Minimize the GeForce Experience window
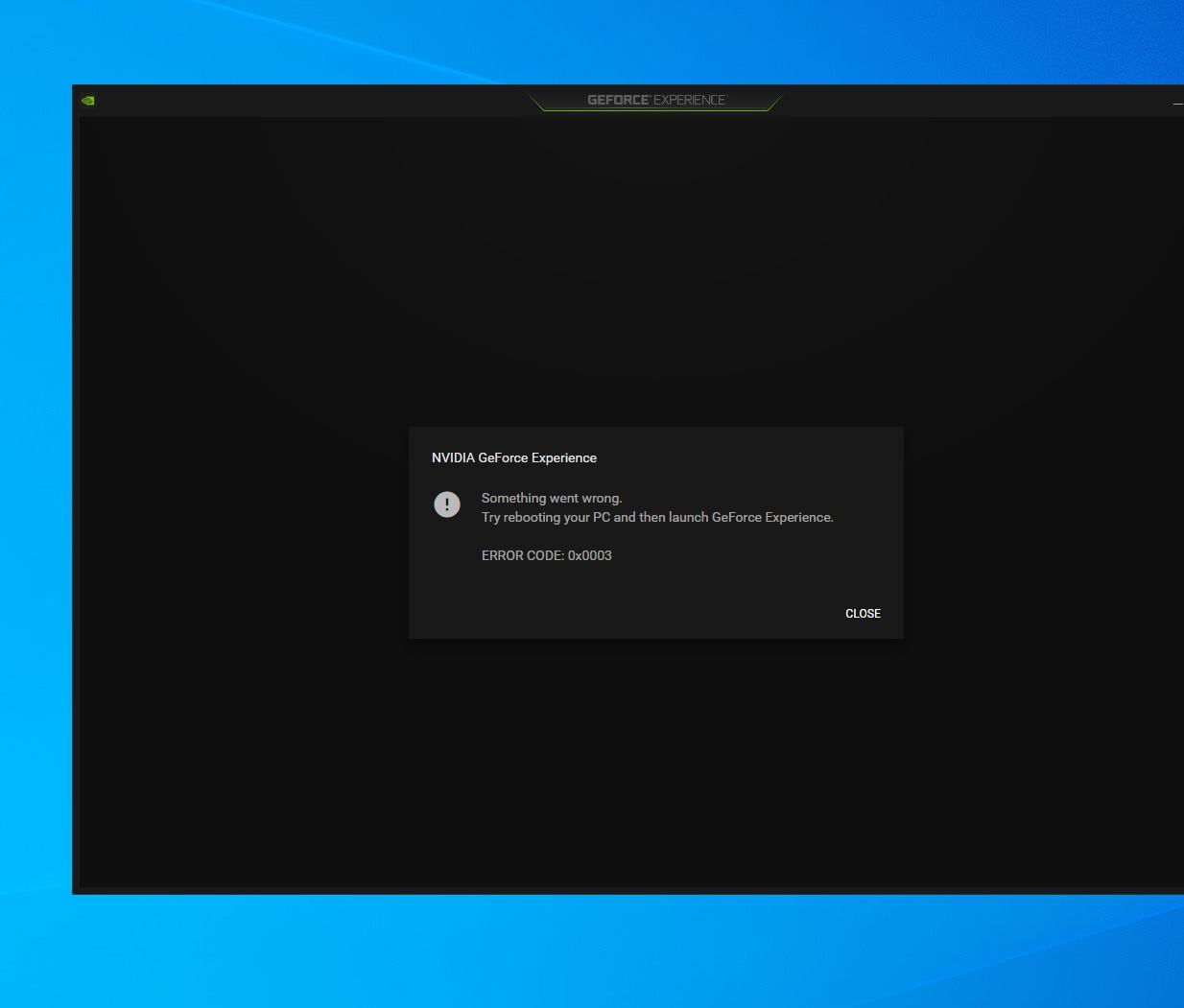 click(1177, 102)
